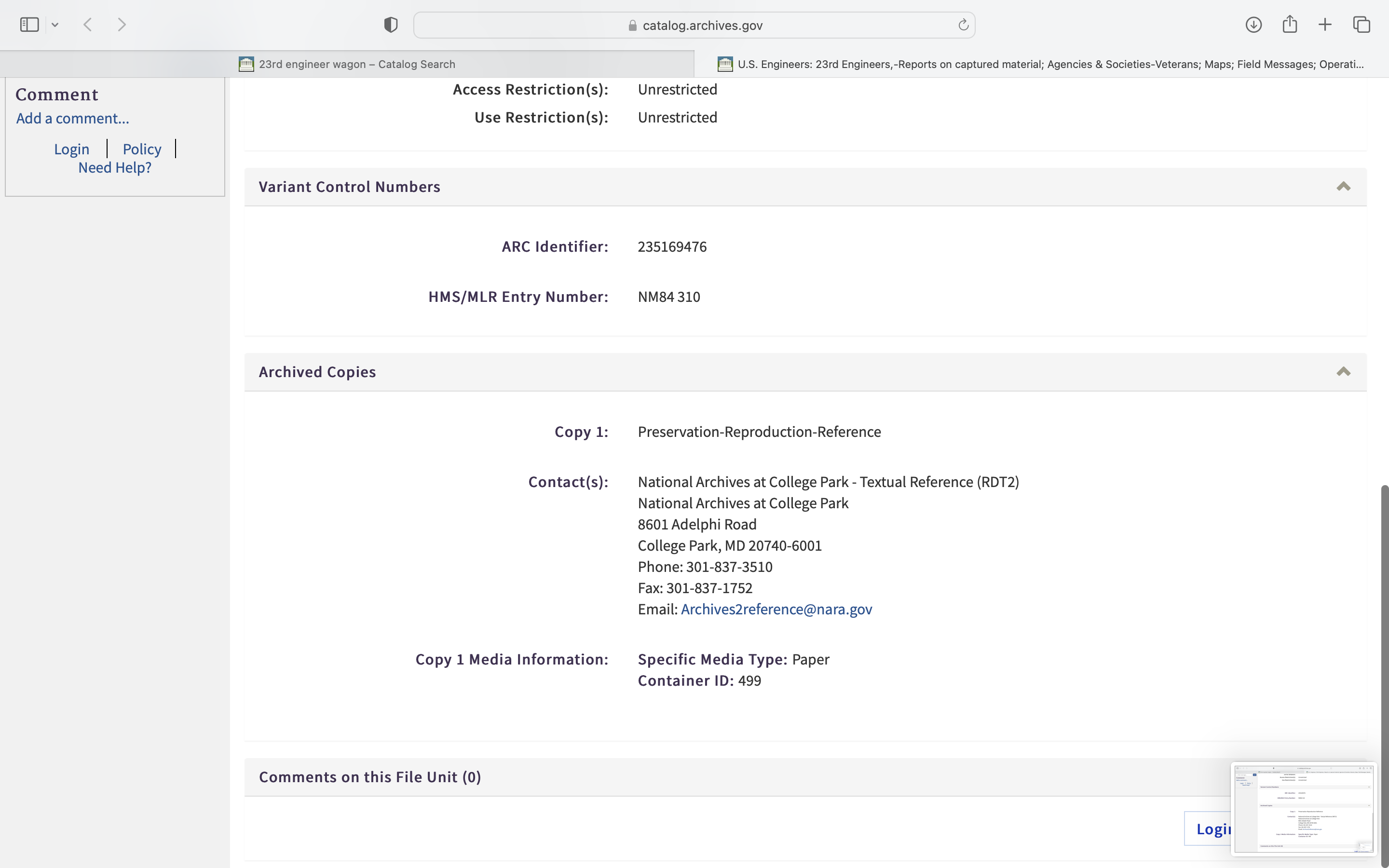The height and width of the screenshot is (868, 1389).
Task: Go forward to next page
Action: [x=122, y=25]
